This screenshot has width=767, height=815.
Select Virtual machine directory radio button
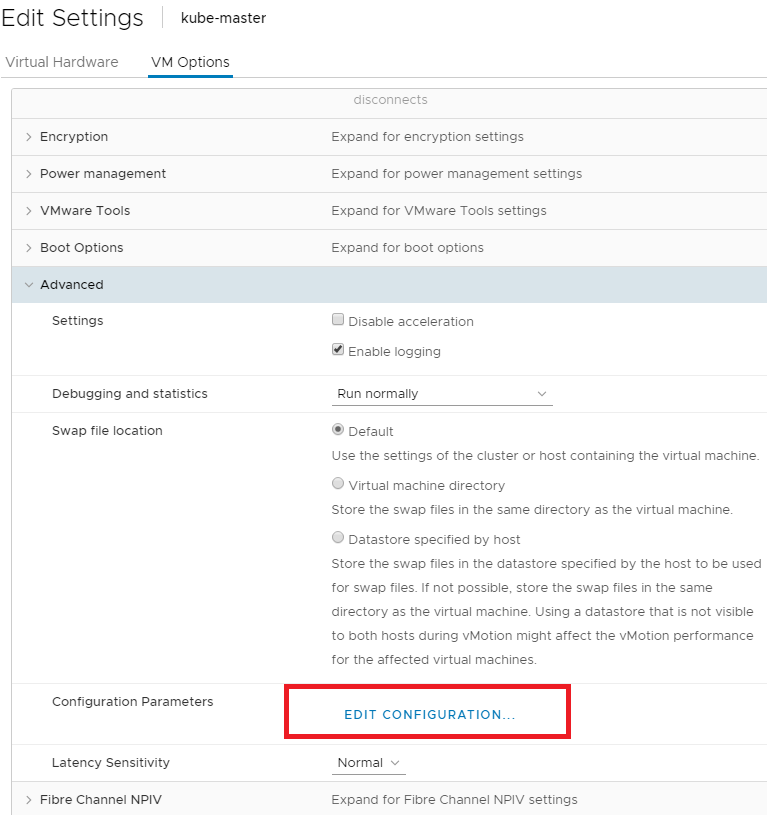pos(338,484)
